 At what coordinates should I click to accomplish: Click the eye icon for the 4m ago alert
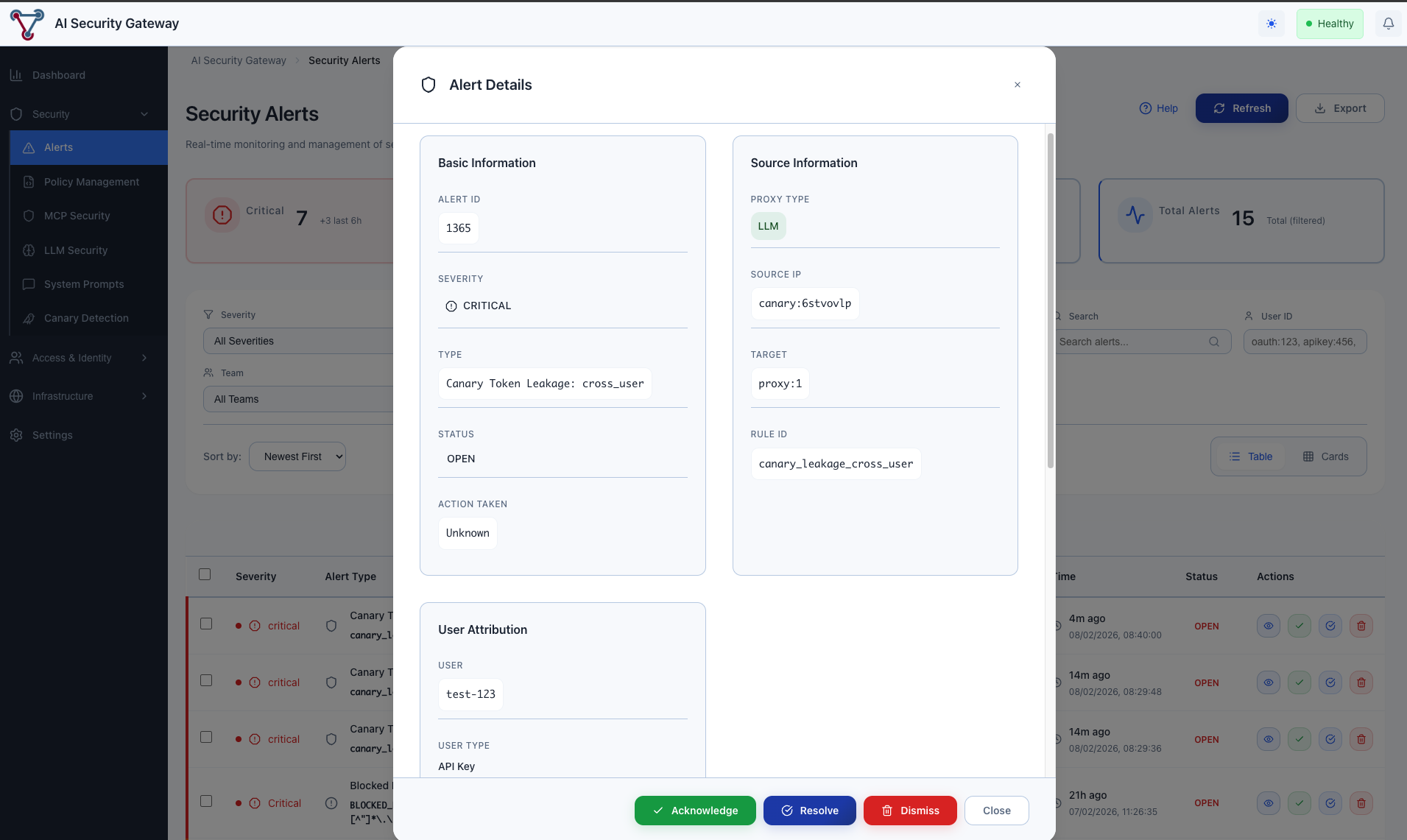point(1268,626)
